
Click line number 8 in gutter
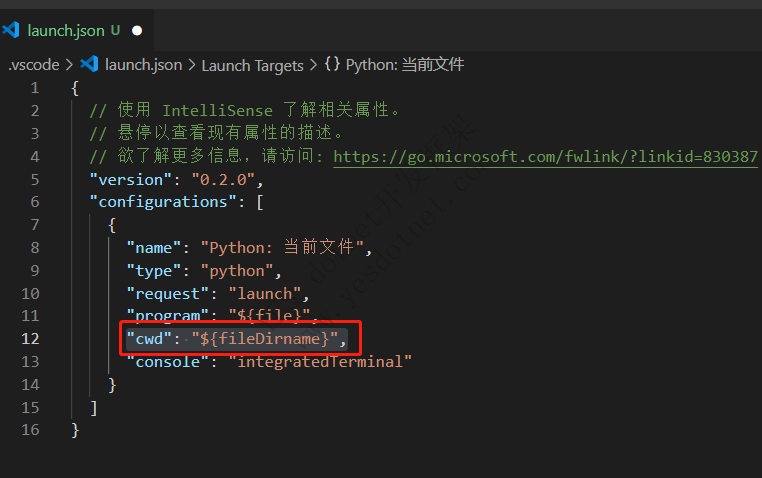click(35, 248)
